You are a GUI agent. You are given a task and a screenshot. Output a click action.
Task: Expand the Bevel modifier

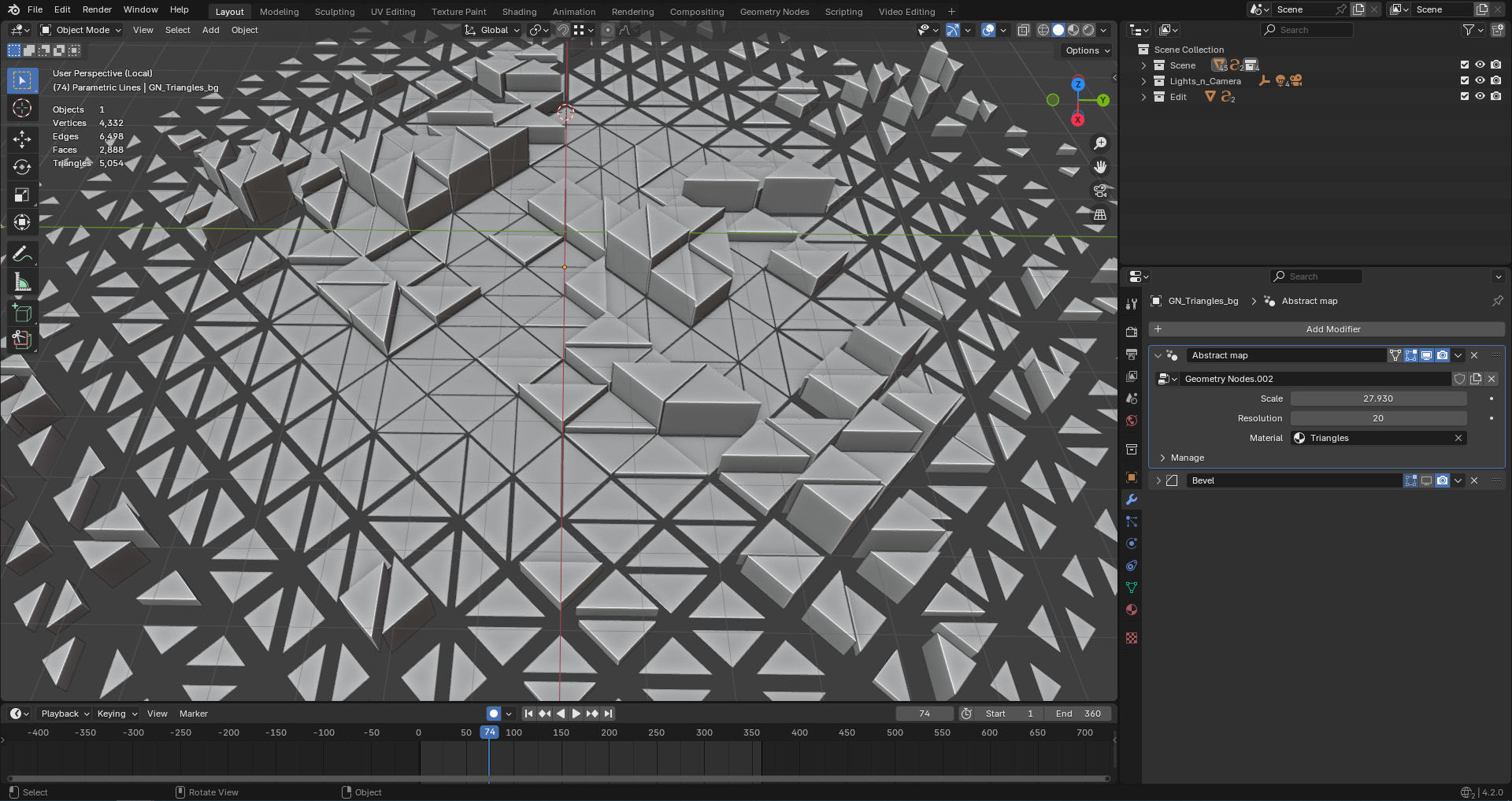pyautogui.click(x=1158, y=480)
